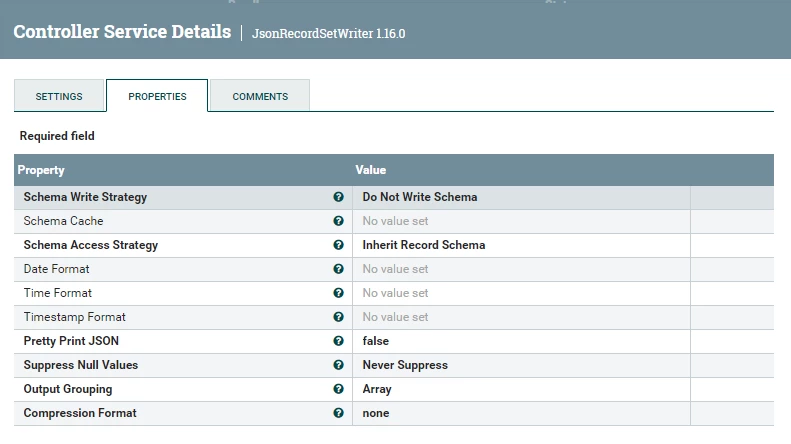The image size is (791, 444).
Task: Open Output Grouping help icon
Action: [x=338, y=389]
